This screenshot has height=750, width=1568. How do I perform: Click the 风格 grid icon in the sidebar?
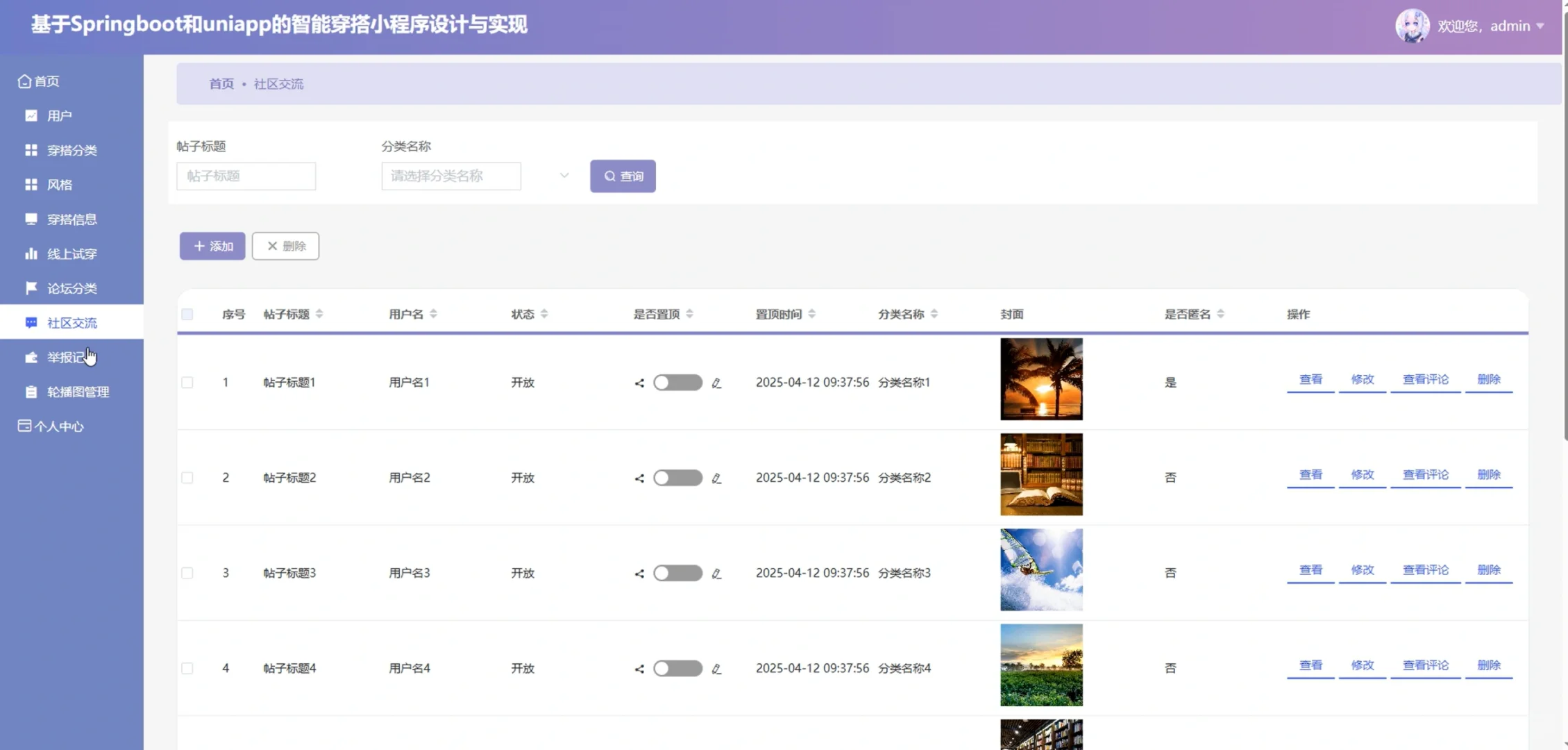(x=31, y=184)
